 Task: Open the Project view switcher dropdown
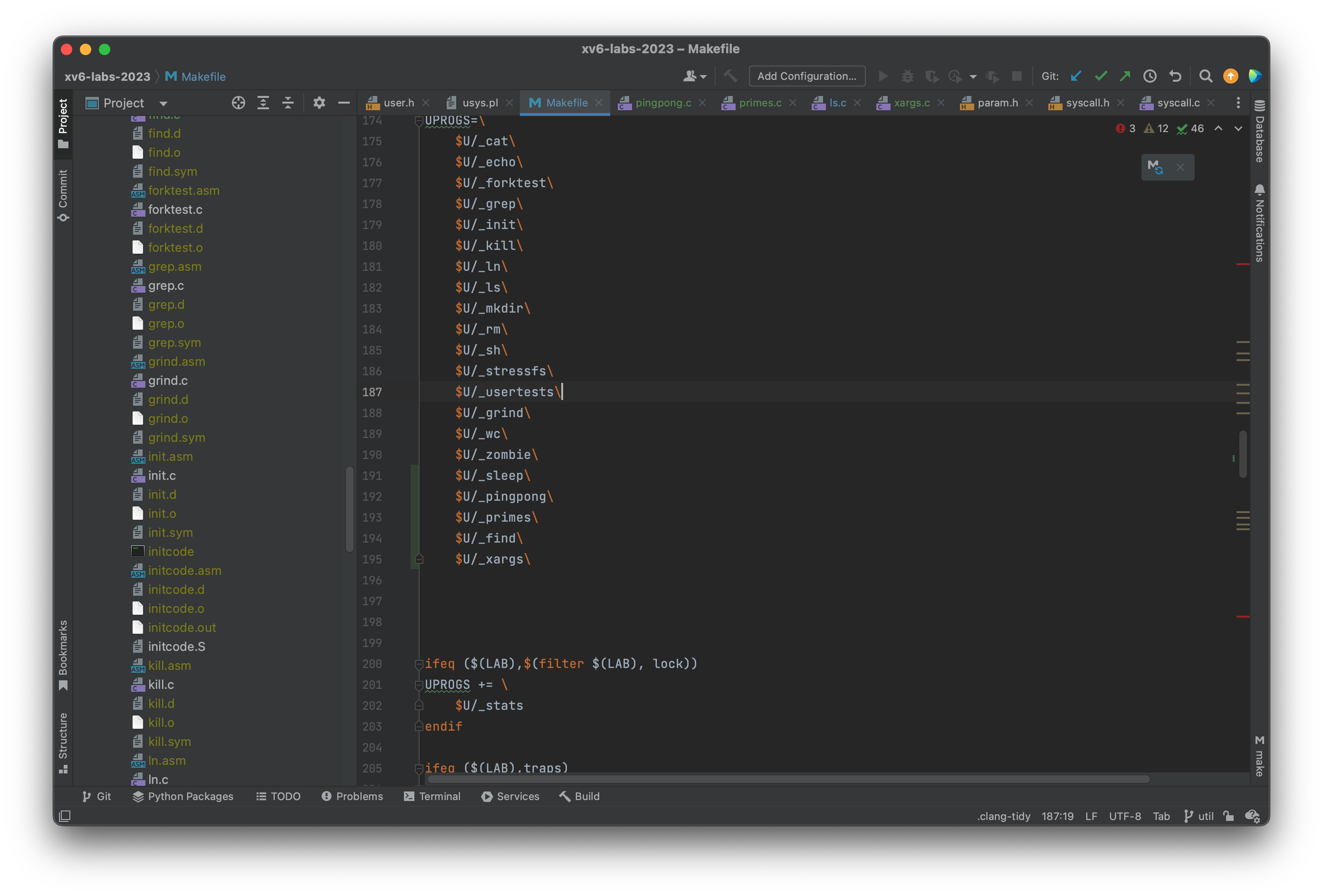pyautogui.click(x=163, y=103)
